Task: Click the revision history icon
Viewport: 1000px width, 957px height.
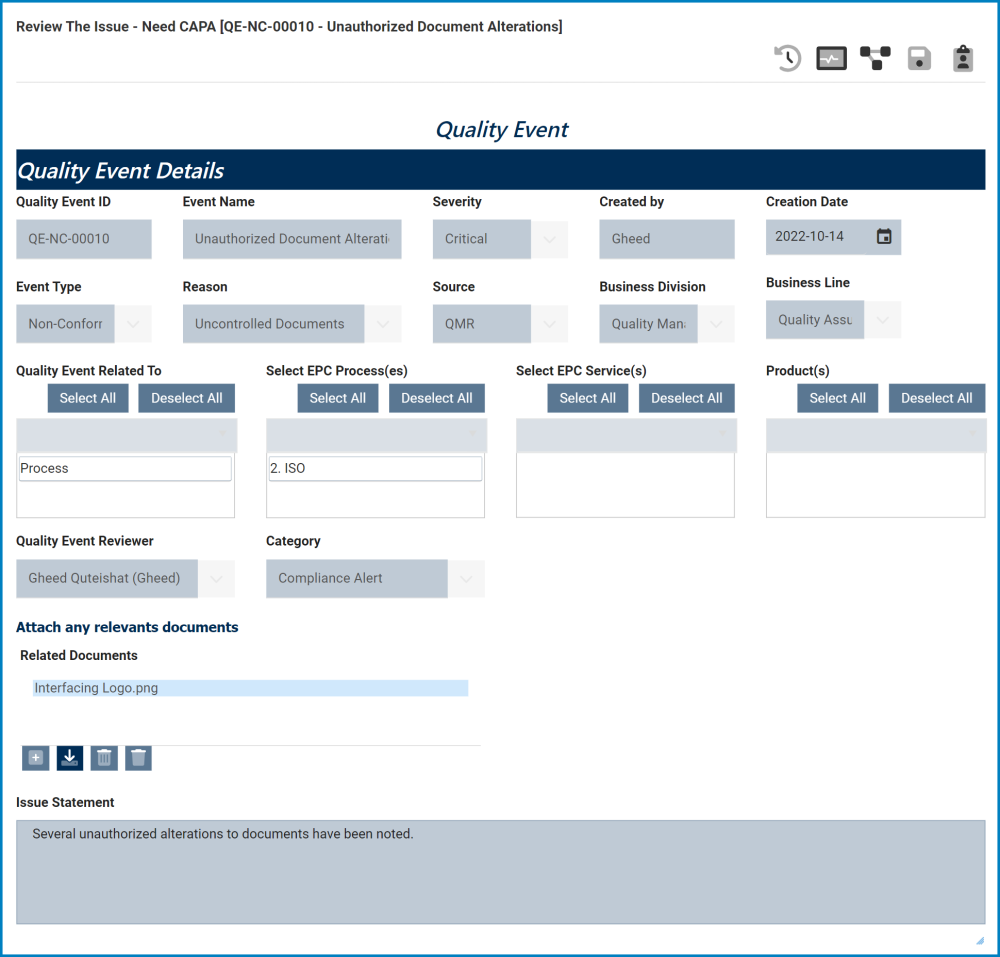Action: click(787, 58)
